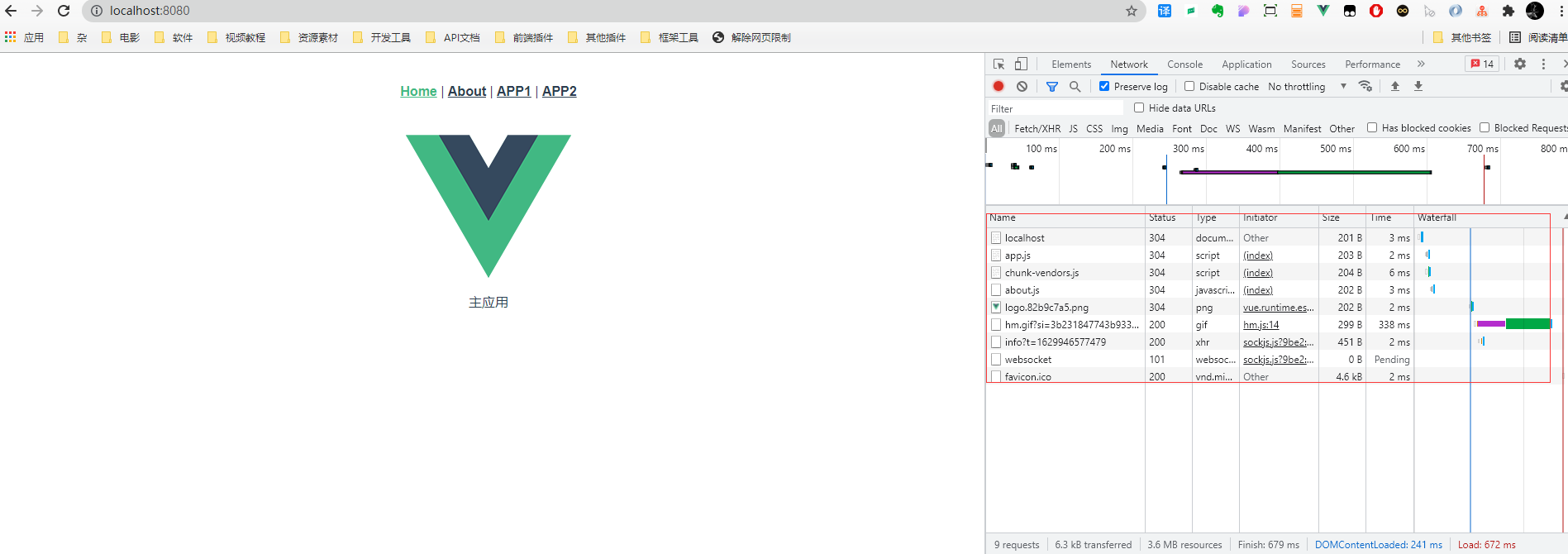
Task: Check Hide data URLs
Action: point(1139,107)
